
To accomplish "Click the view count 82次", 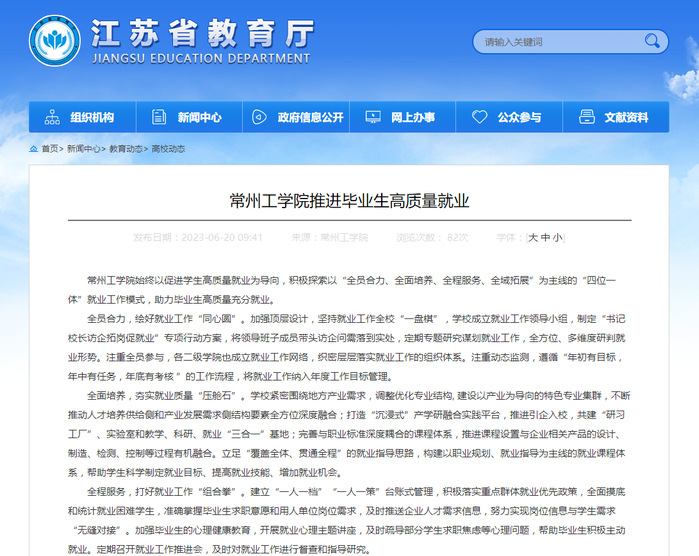I will [x=457, y=238].
